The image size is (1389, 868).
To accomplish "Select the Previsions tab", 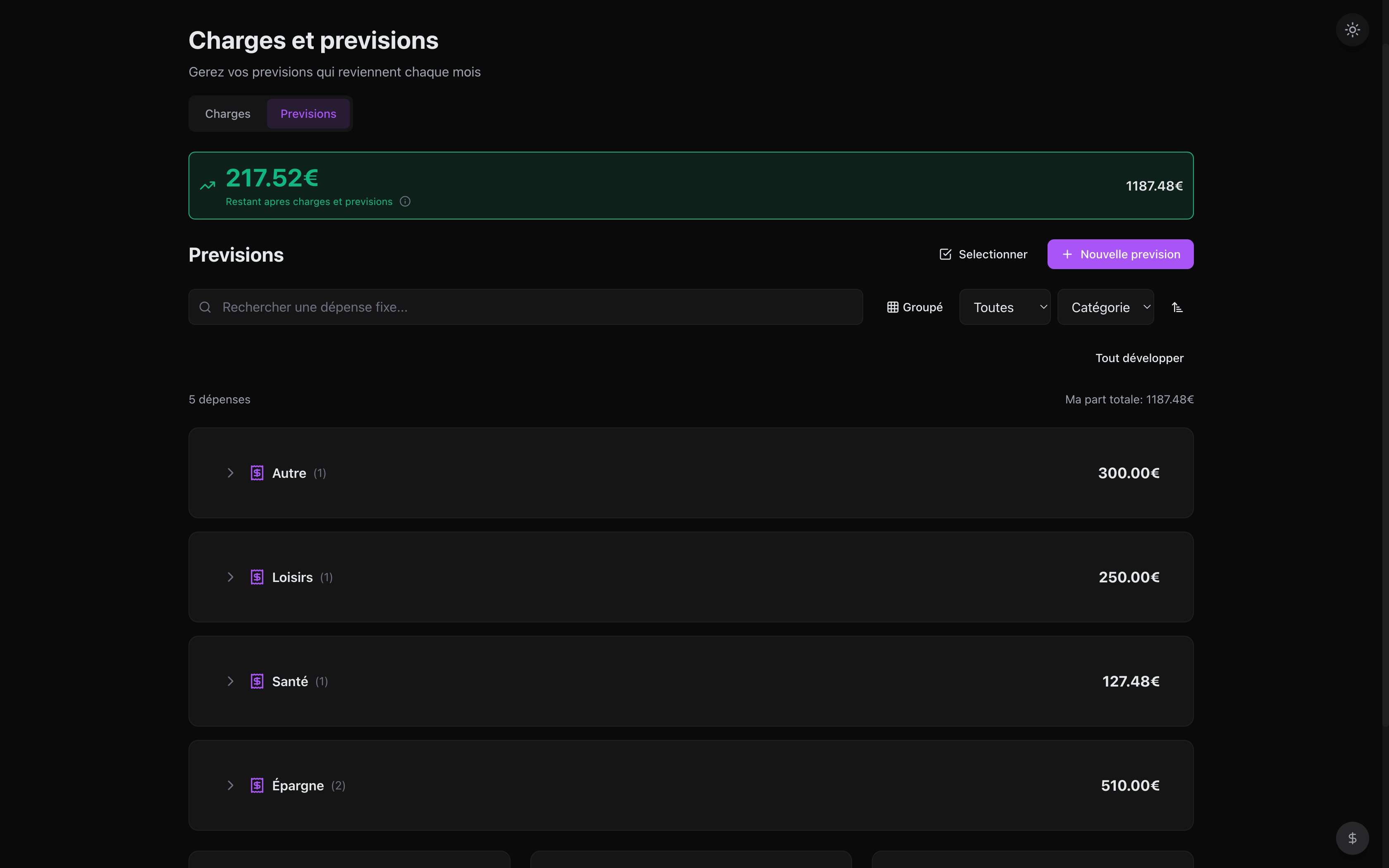I will tap(308, 114).
